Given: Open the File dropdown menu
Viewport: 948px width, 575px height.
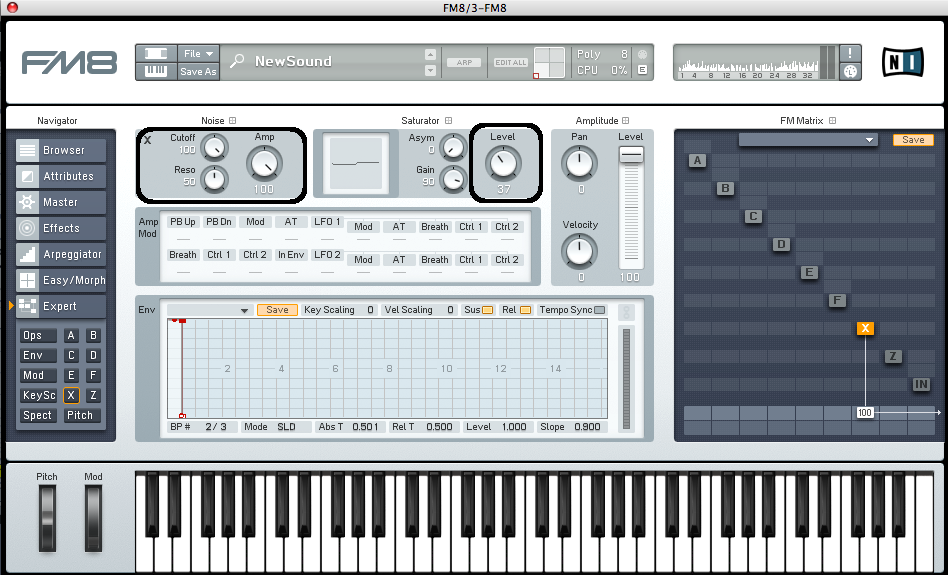Looking at the screenshot, I should [198, 53].
